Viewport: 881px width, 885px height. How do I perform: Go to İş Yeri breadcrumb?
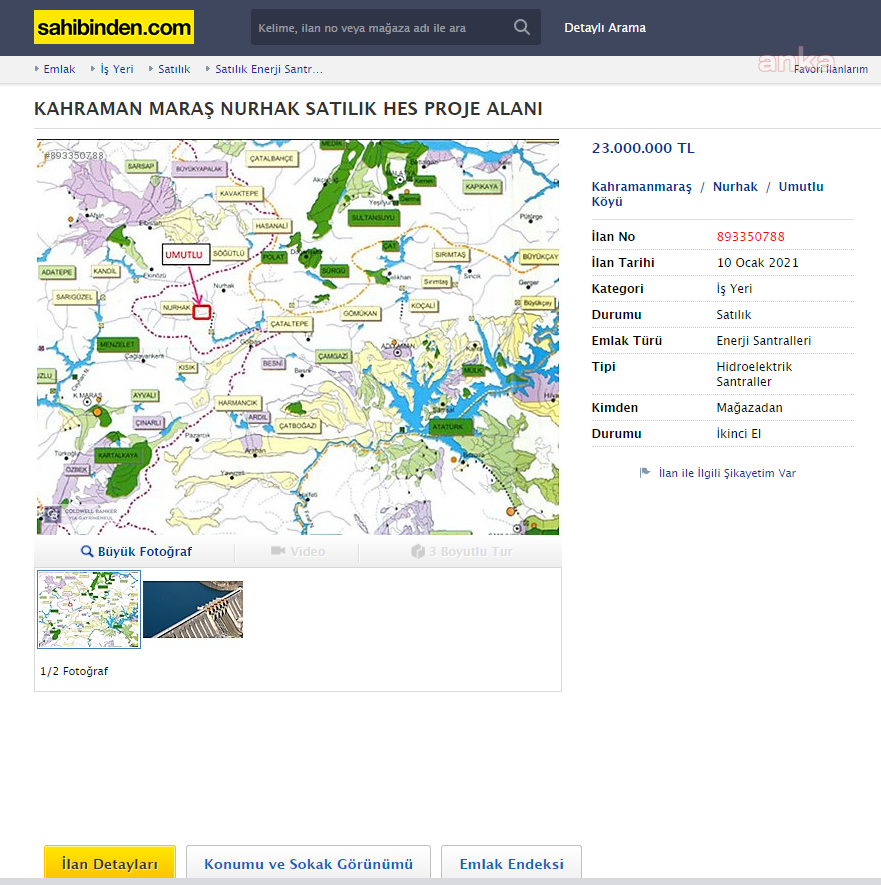117,70
